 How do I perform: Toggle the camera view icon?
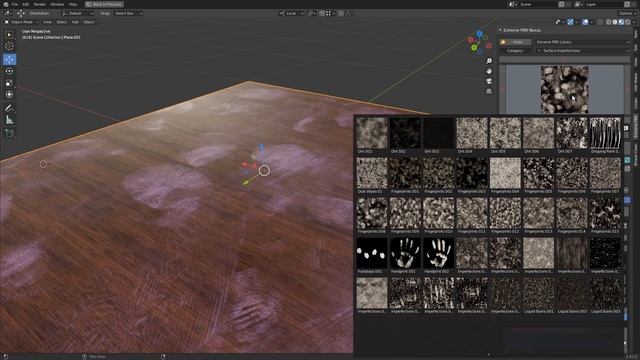tap(489, 81)
